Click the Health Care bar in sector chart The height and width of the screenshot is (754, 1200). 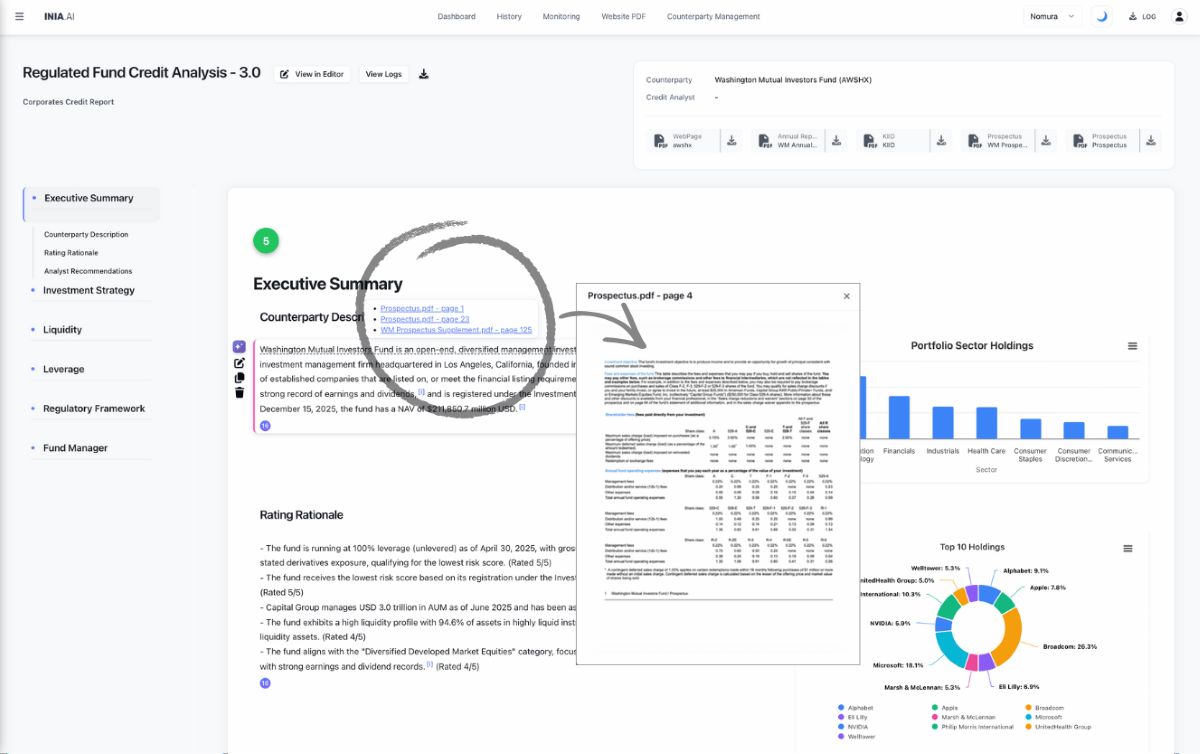[x=986, y=423]
